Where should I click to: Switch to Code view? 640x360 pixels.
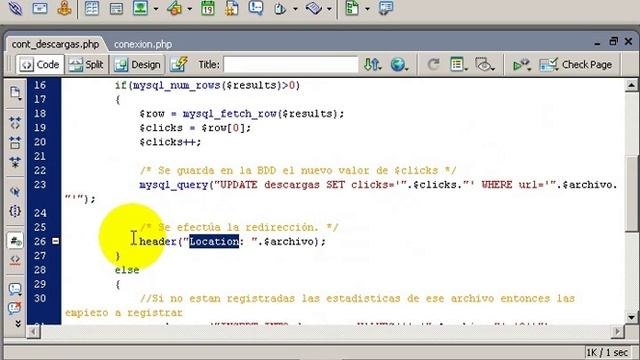(x=40, y=64)
